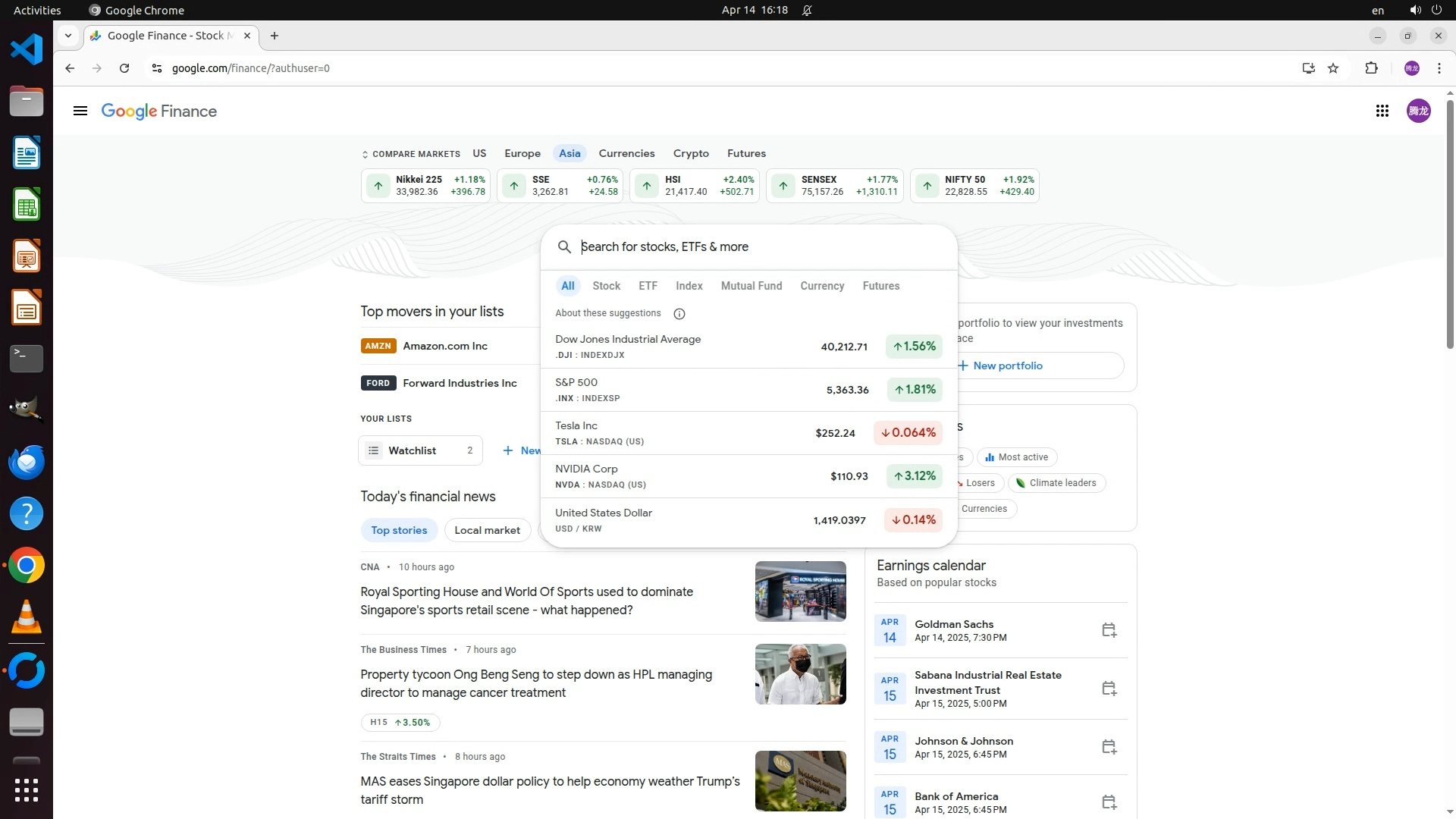This screenshot has height=819, width=1456.
Task: Add Johnson & Johnson earnings to calendar
Action: point(1109,747)
